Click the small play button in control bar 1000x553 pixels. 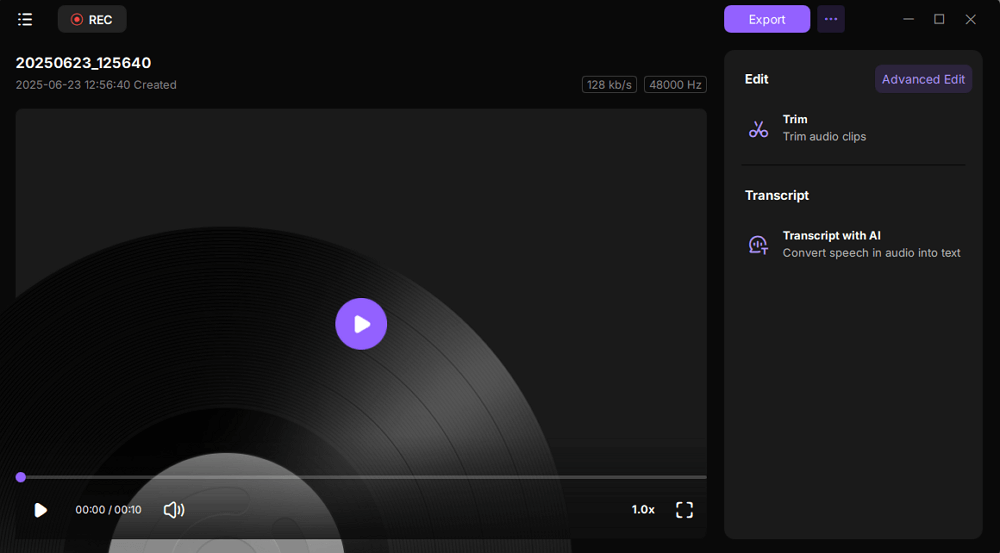(x=40, y=510)
